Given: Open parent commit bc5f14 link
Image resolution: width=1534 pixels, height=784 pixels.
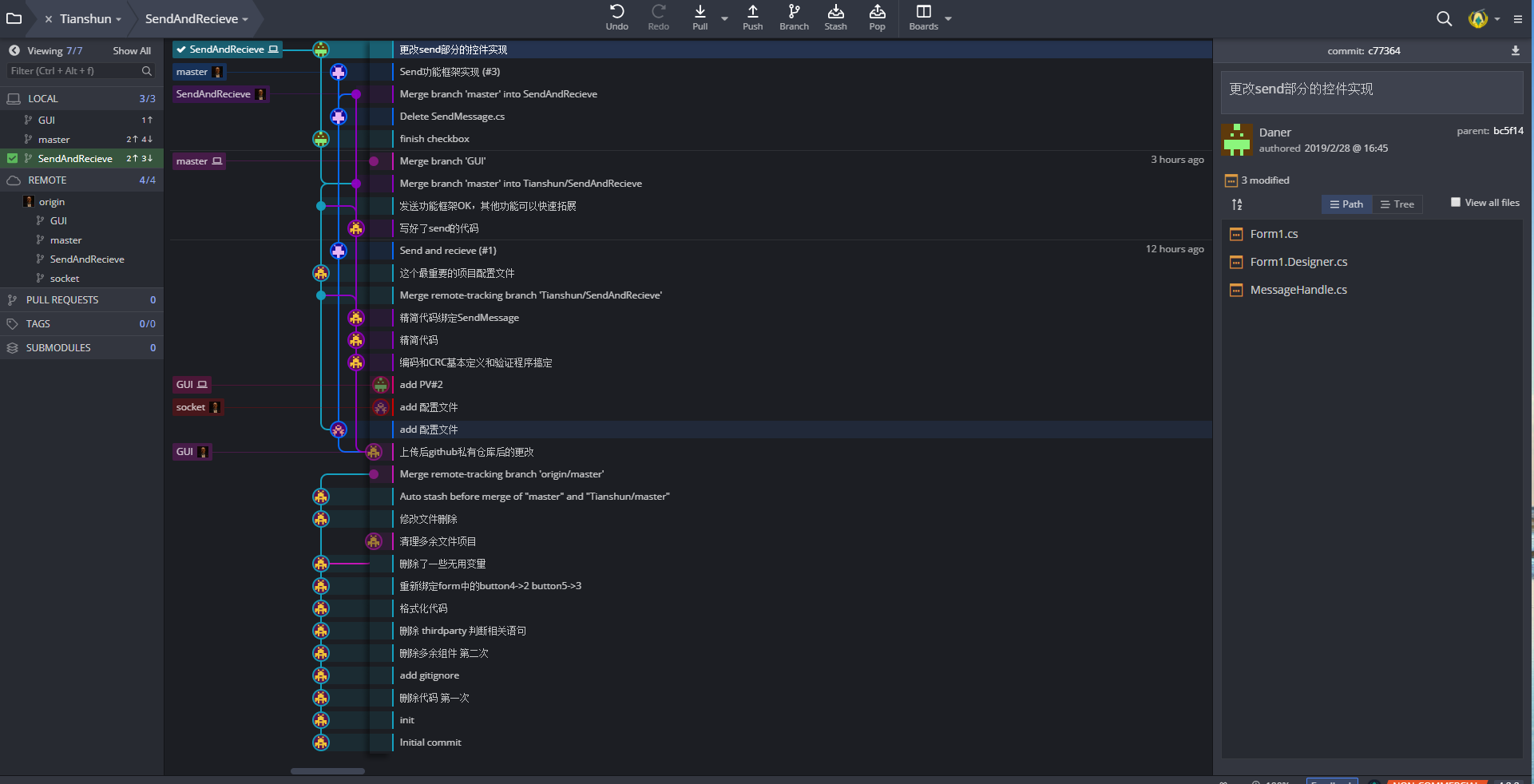Looking at the screenshot, I should coord(1508,131).
